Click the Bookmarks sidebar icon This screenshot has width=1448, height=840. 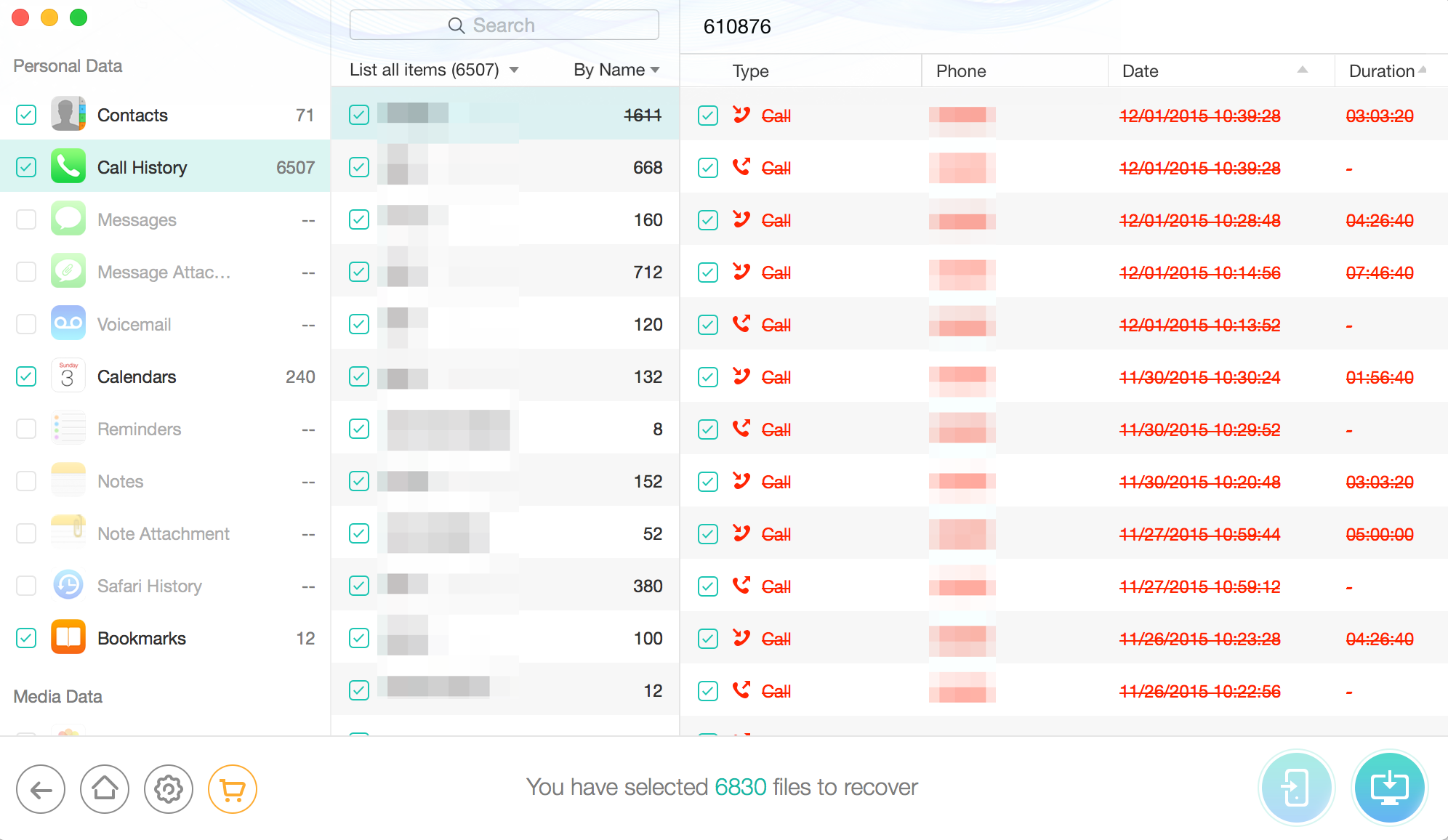[x=66, y=638]
